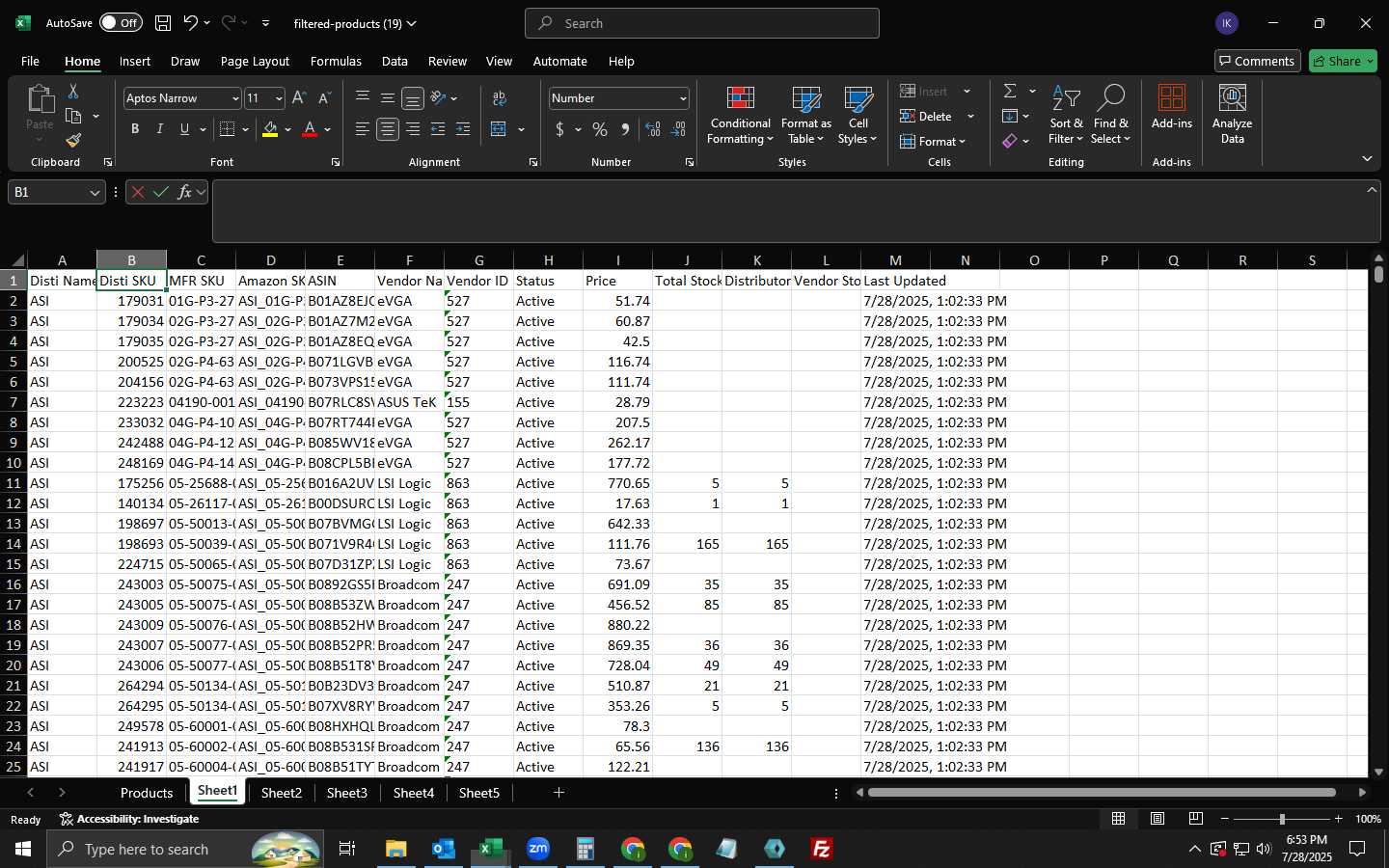Click the Fill down icon

1010,116
